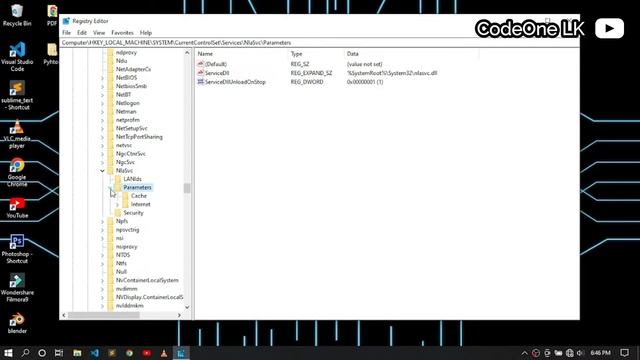Click the tree pane horizontal scrollbar thumb
The height and width of the screenshot is (360, 640).
[x=104, y=315]
